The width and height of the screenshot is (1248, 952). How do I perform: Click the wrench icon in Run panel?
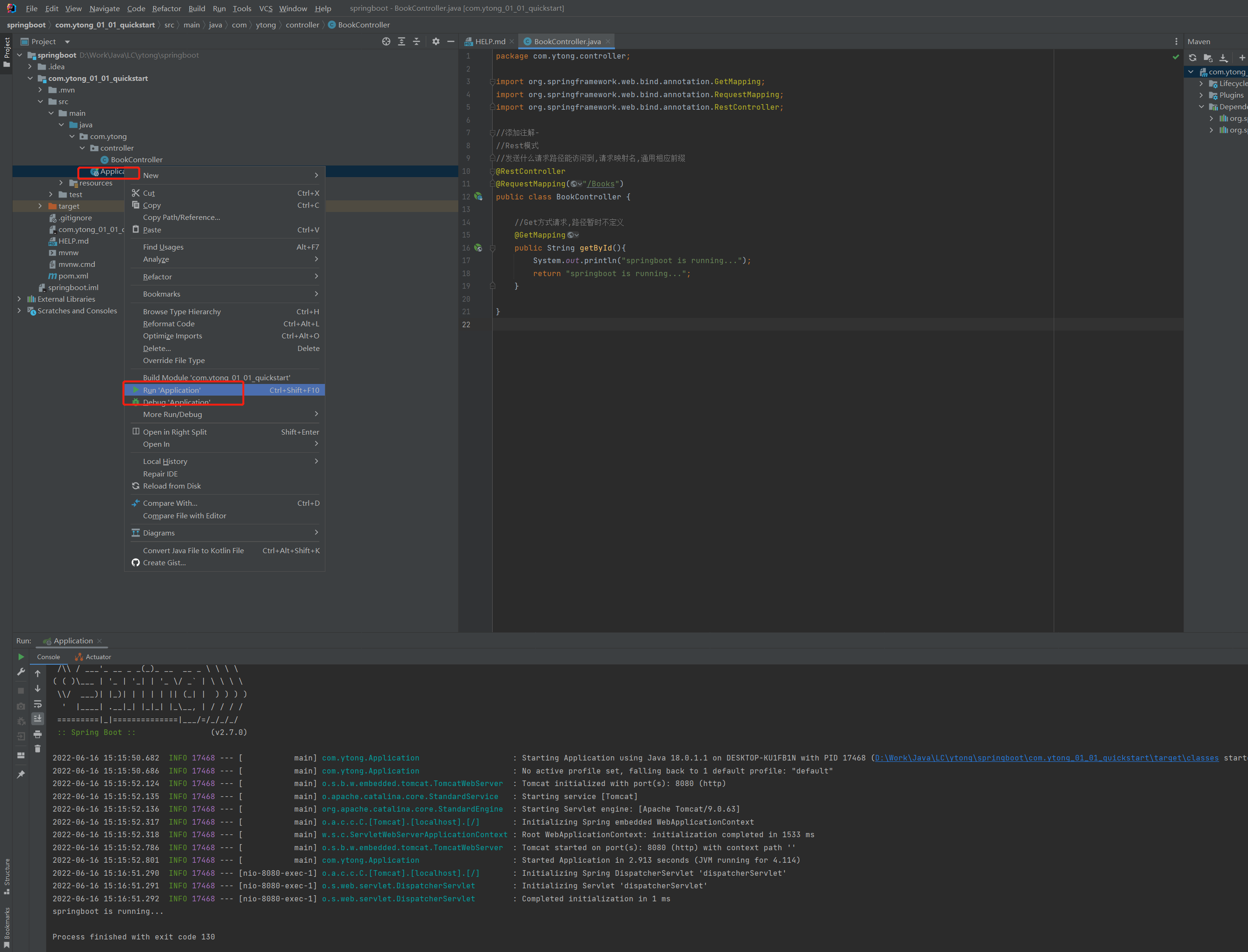click(21, 672)
